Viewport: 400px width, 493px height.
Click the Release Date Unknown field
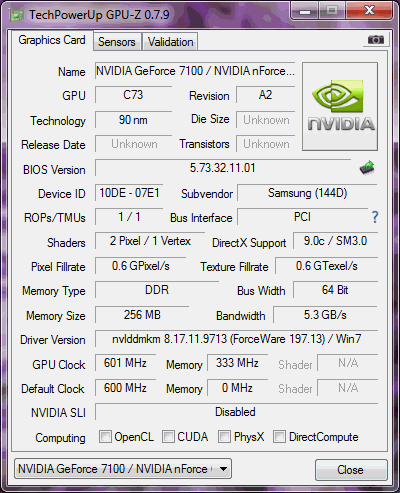click(133, 144)
